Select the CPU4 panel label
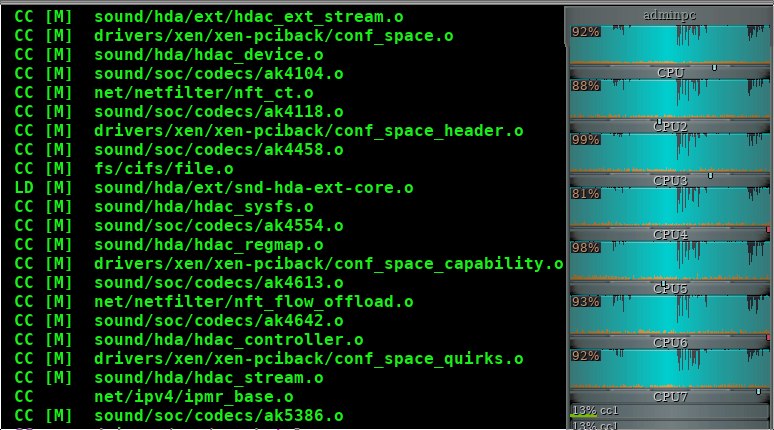This screenshot has height=430, width=774. [x=670, y=235]
